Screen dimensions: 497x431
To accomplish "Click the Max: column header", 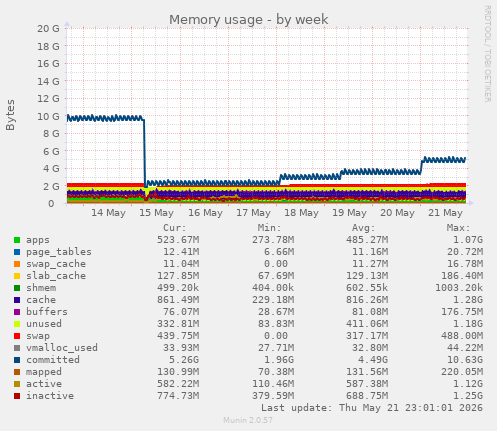I will (x=458, y=228).
